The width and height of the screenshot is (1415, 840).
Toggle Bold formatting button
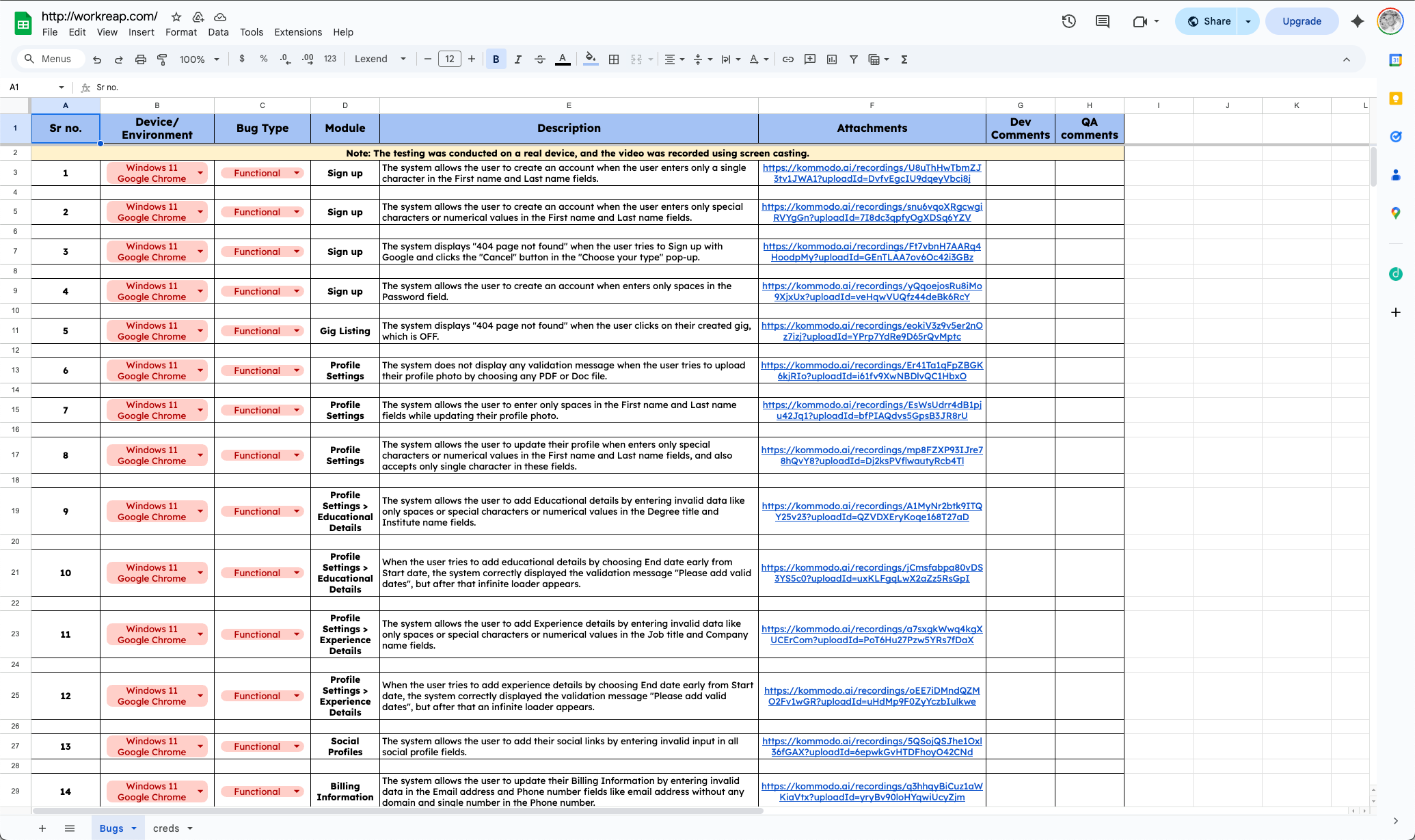496,59
